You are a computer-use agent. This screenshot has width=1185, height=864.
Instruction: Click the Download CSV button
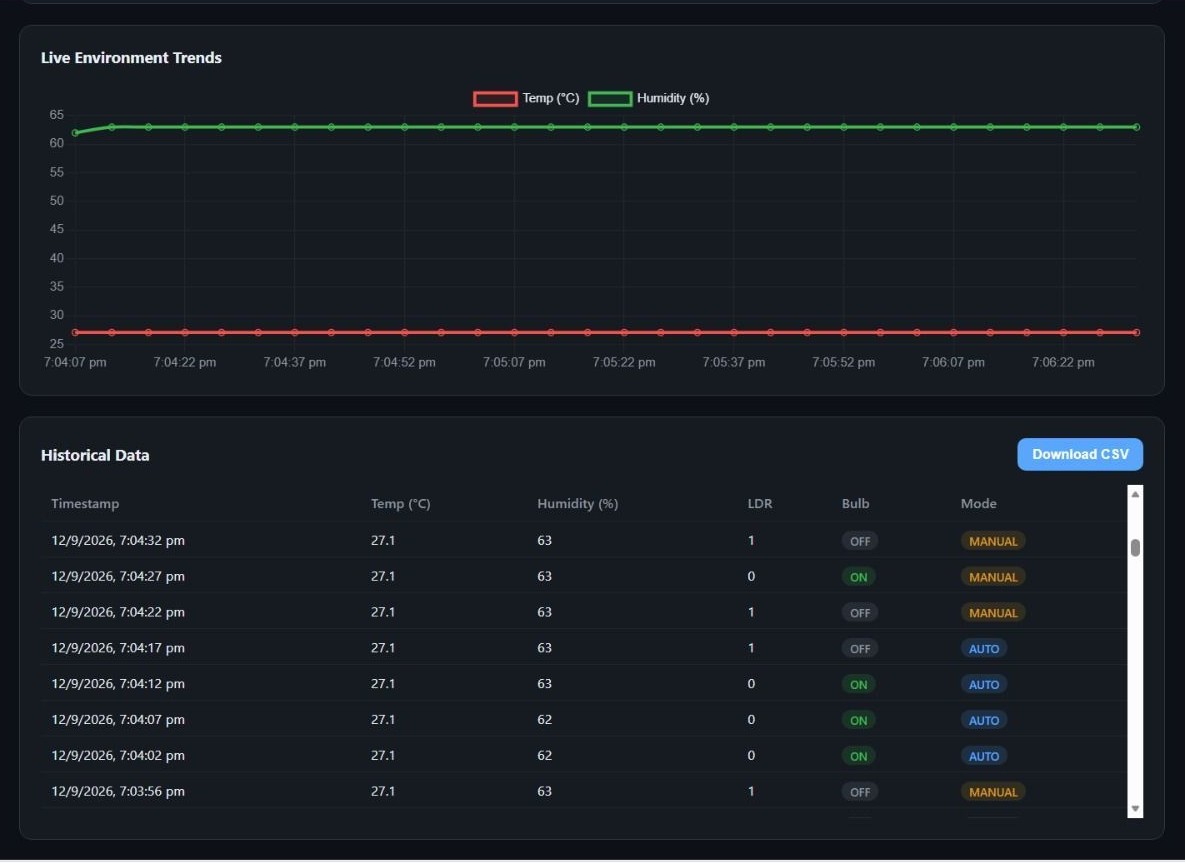tap(1079, 455)
